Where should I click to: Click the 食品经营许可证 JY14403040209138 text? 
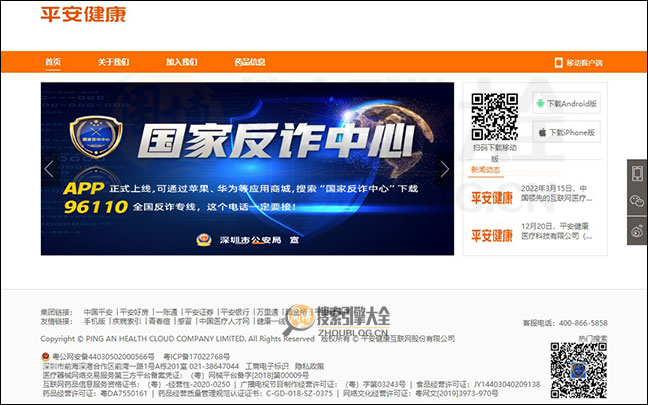coord(478,384)
